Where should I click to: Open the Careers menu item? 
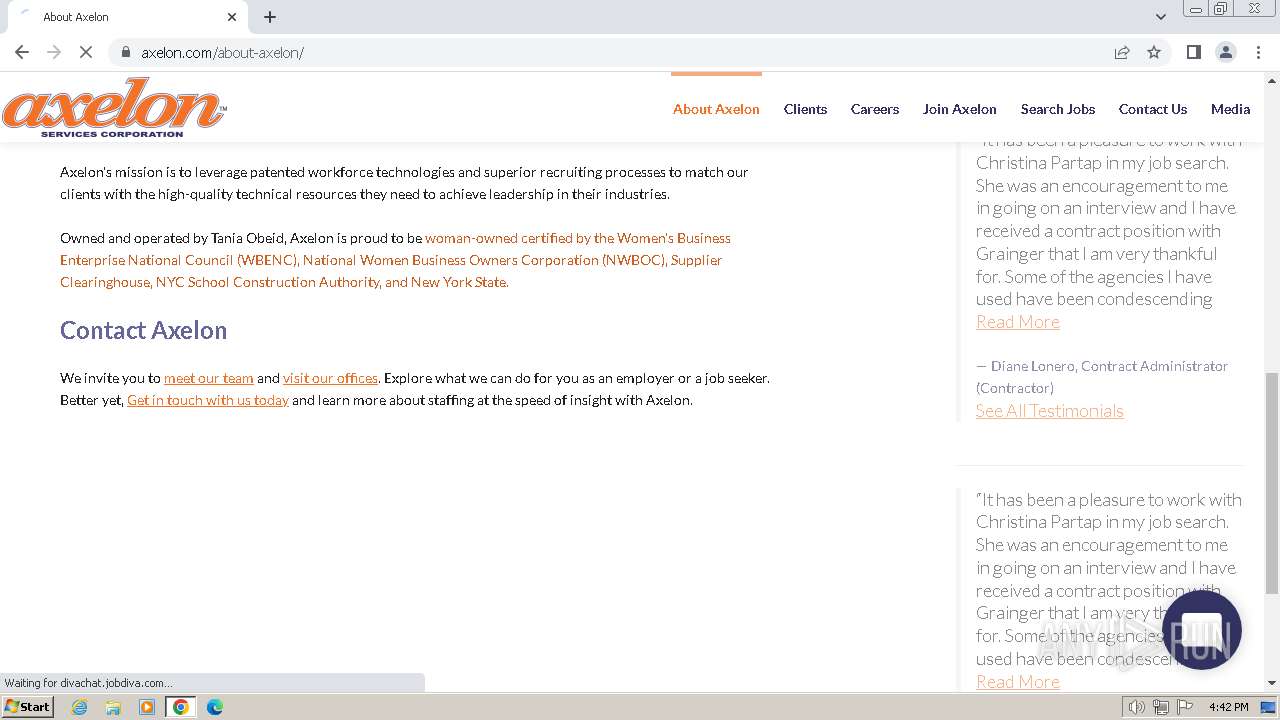tap(875, 109)
